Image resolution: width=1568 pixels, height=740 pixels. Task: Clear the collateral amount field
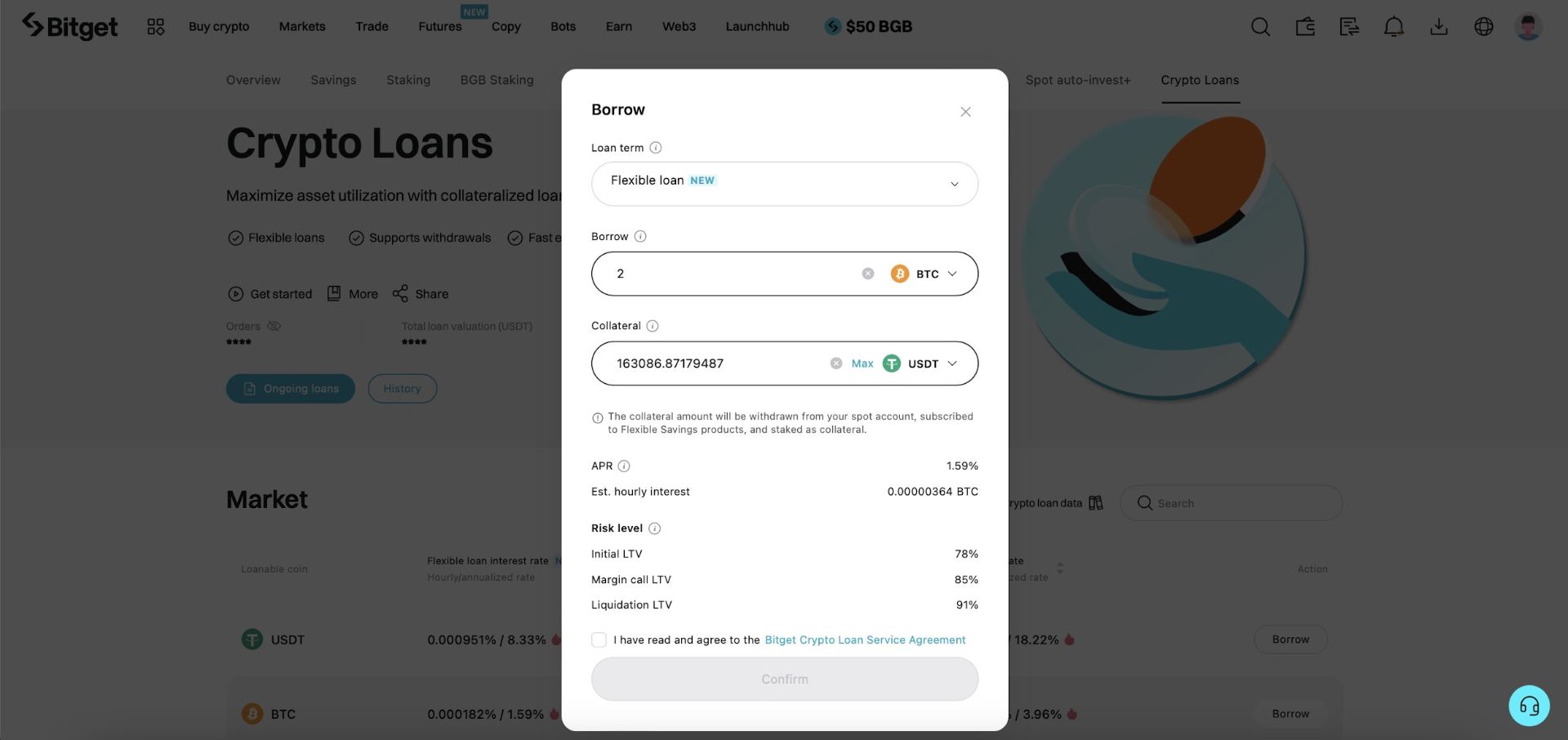[836, 363]
